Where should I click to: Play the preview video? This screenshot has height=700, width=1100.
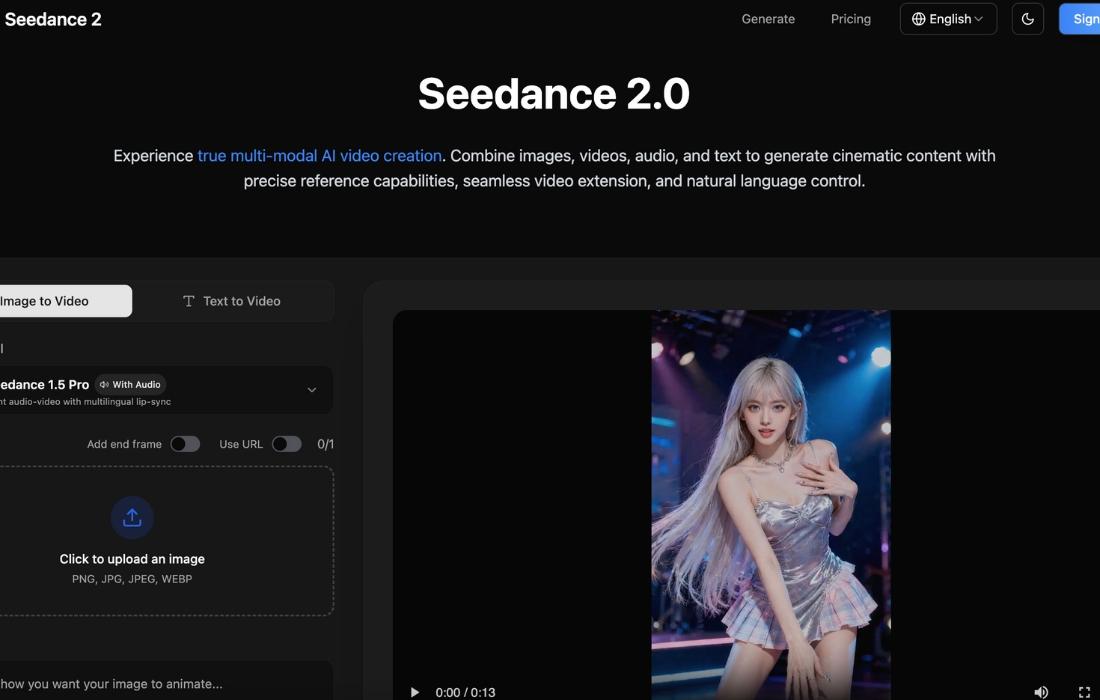415,692
